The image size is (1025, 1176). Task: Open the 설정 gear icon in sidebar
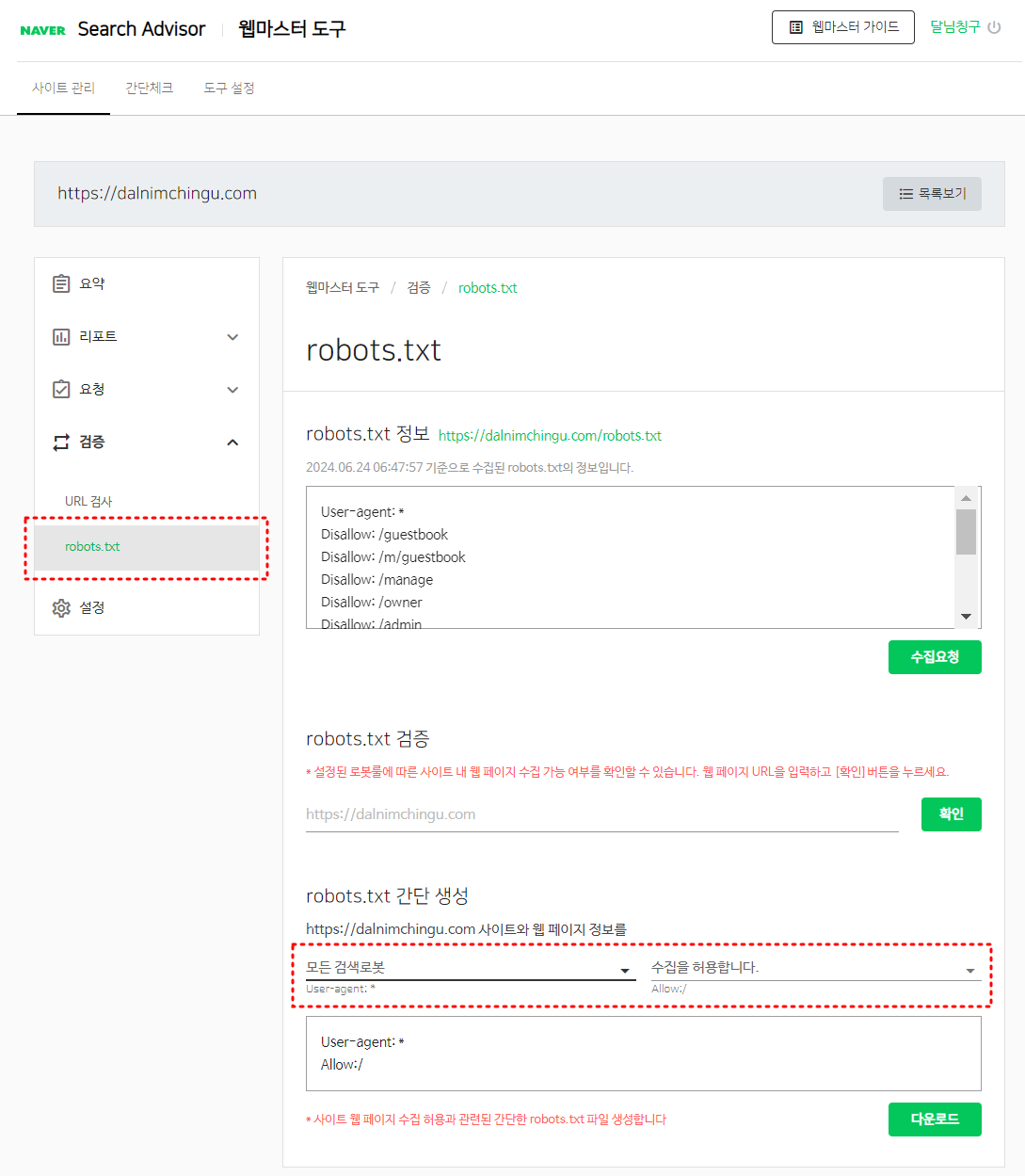[x=61, y=607]
